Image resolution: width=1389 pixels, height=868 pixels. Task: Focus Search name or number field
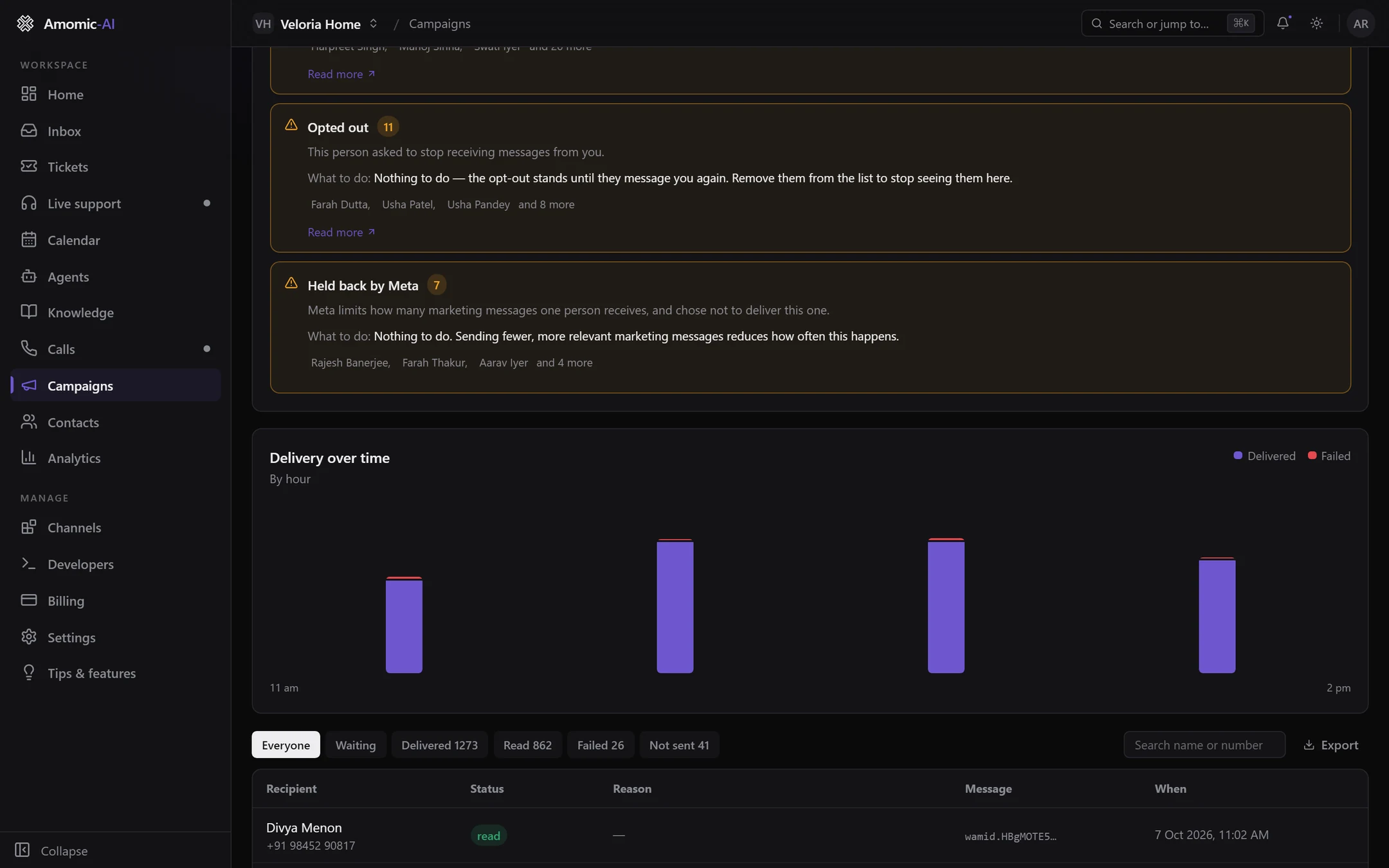point(1204,745)
